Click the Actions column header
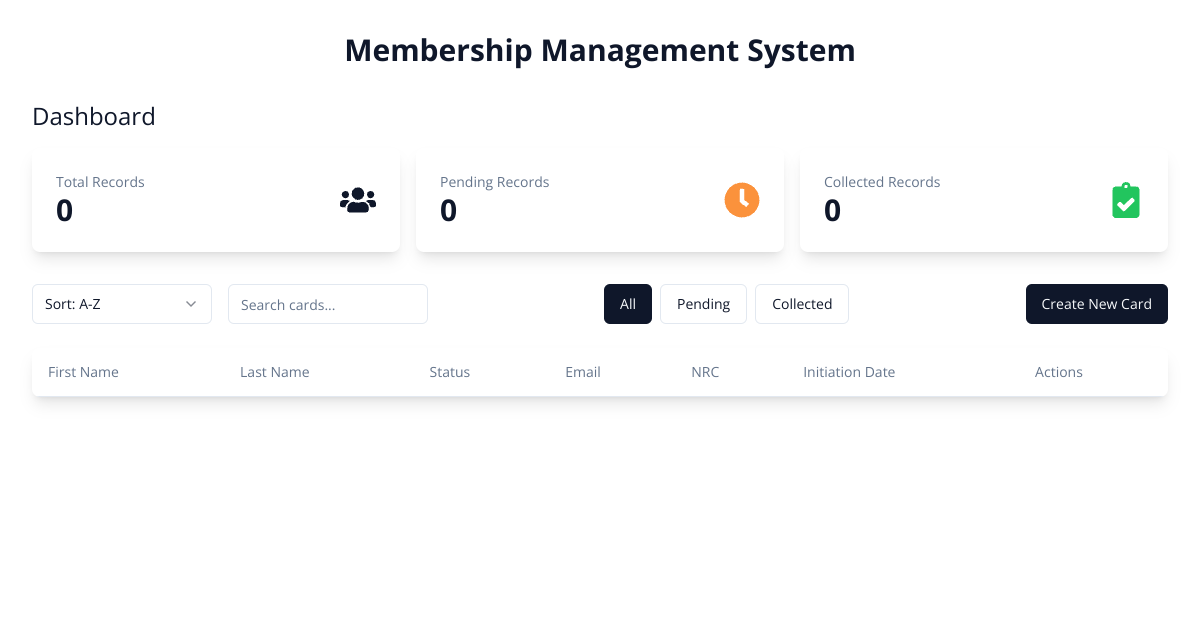This screenshot has width=1200, height=630. (x=1058, y=372)
